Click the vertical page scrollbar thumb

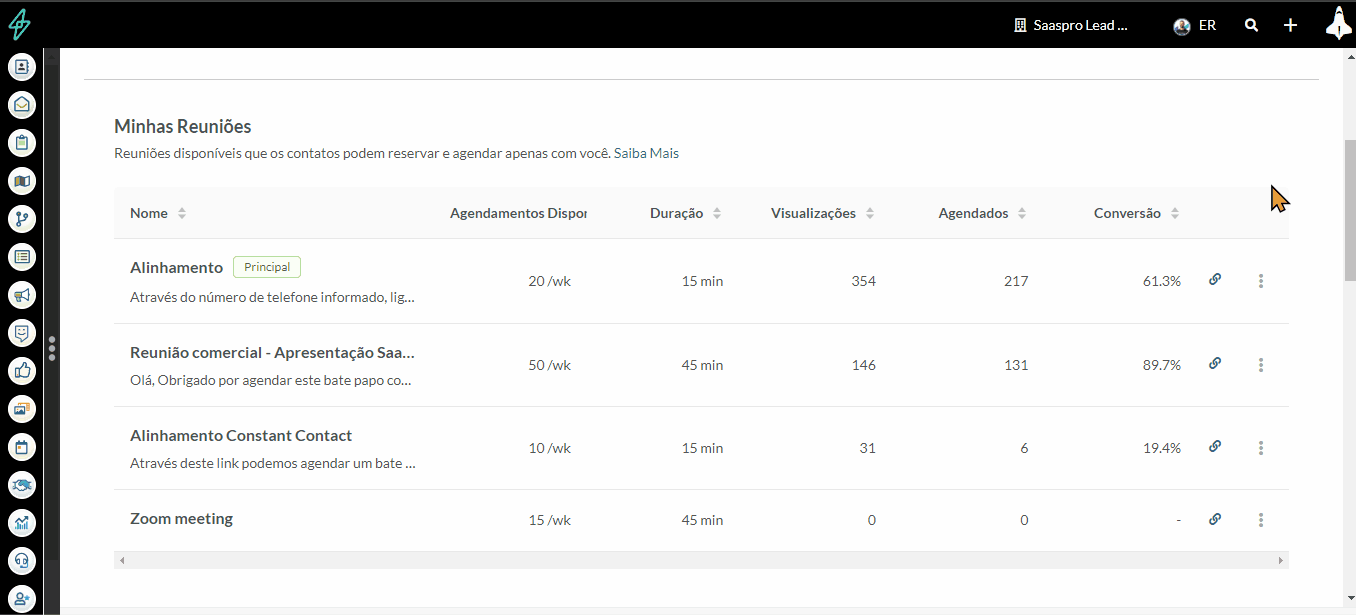coord(1349,210)
